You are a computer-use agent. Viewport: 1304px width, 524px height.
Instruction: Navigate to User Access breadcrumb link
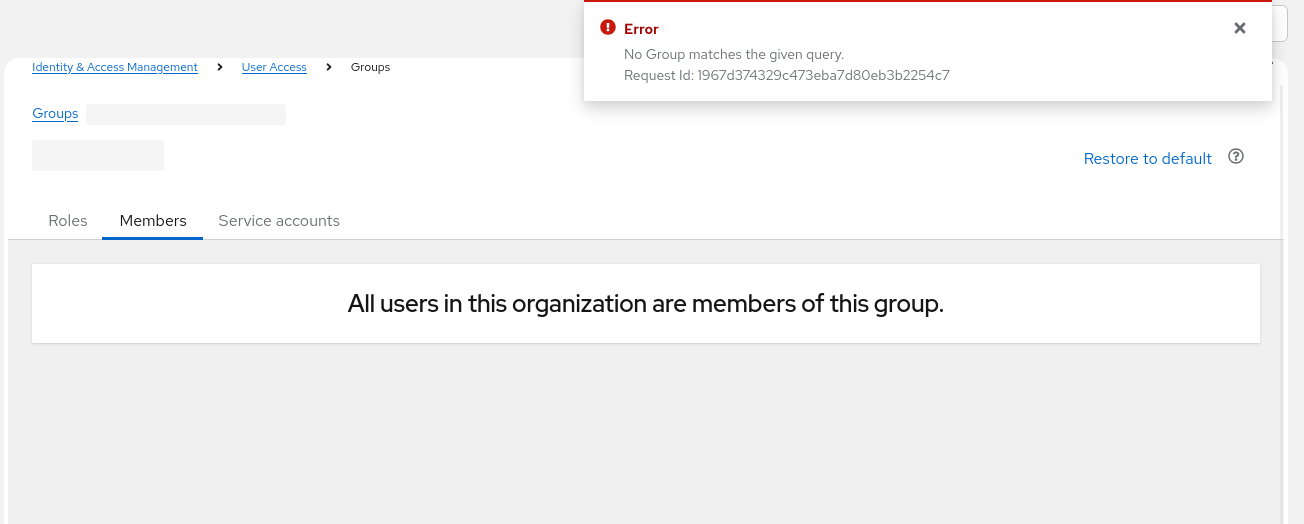[x=274, y=67]
